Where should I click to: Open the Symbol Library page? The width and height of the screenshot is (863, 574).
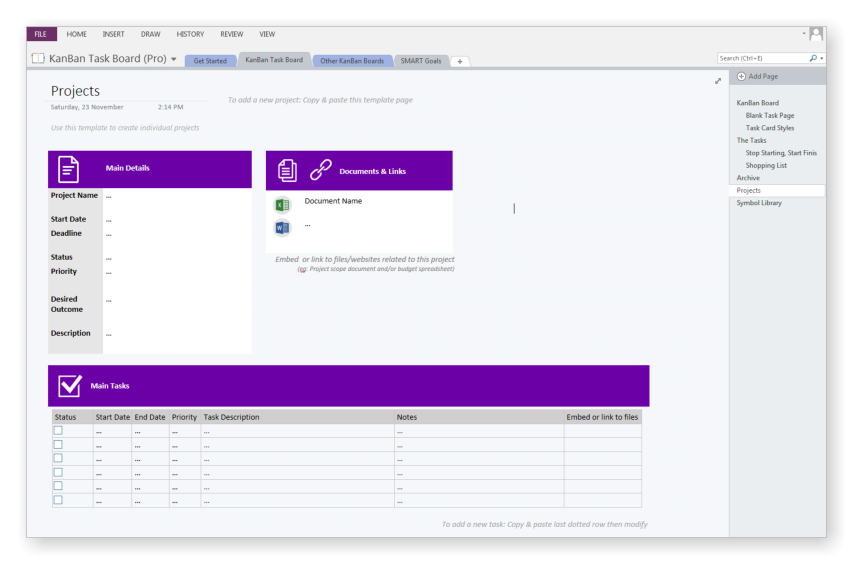[759, 203]
